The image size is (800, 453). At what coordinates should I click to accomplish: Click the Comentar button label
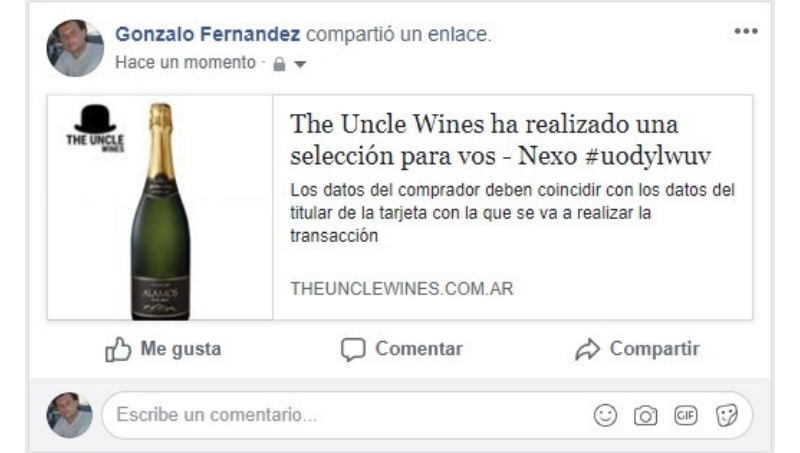[x=419, y=349]
